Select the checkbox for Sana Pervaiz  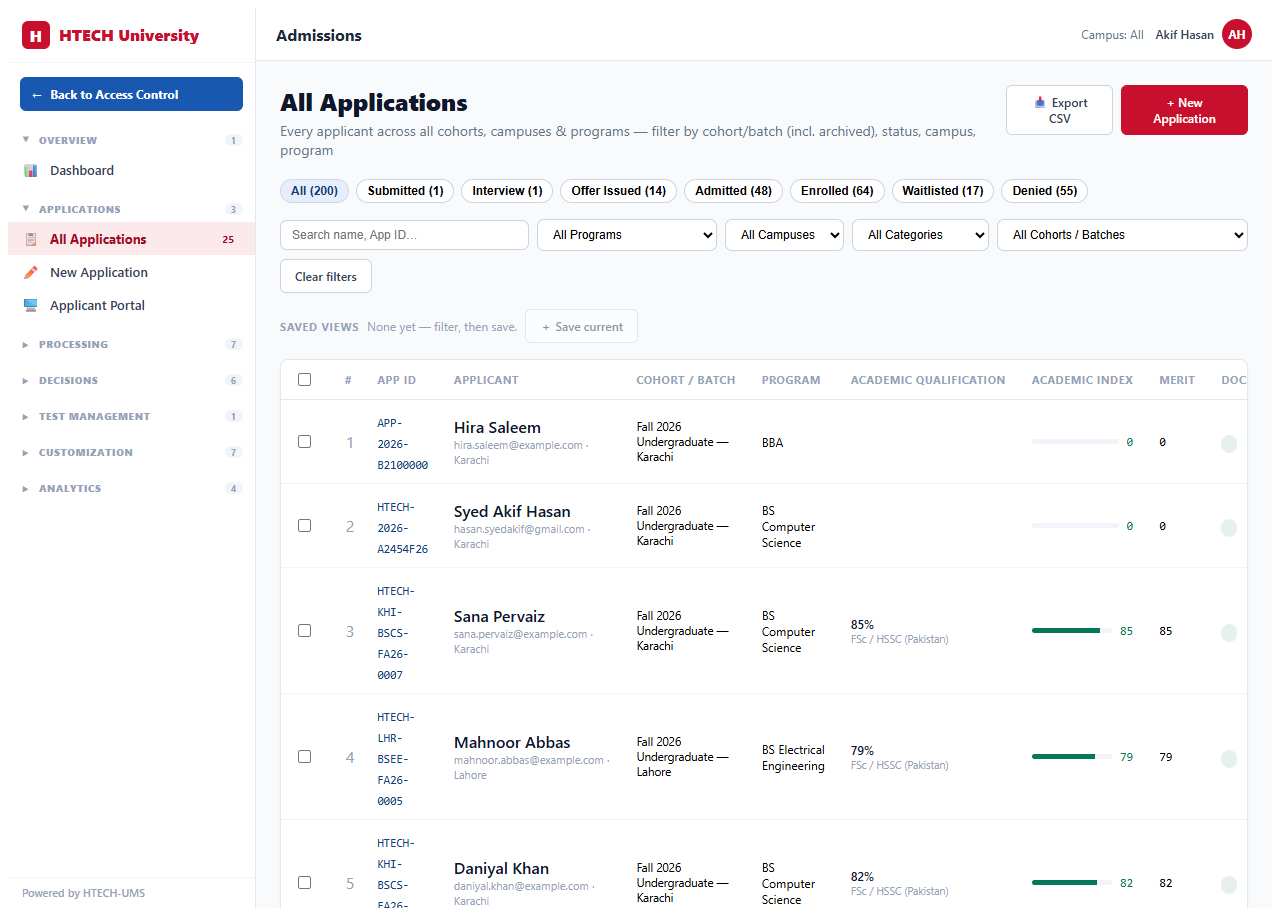coord(305,630)
